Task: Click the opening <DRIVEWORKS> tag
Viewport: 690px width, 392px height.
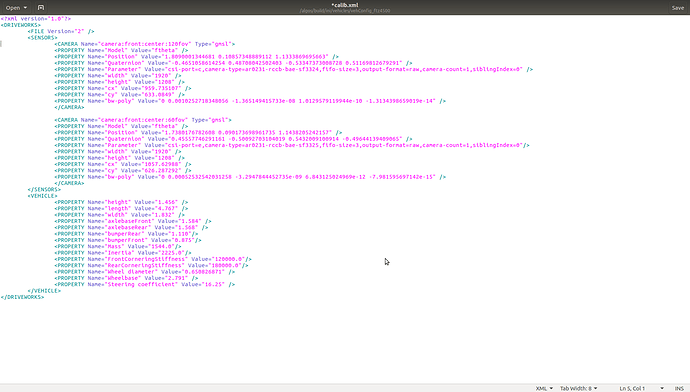Action: coord(21,25)
